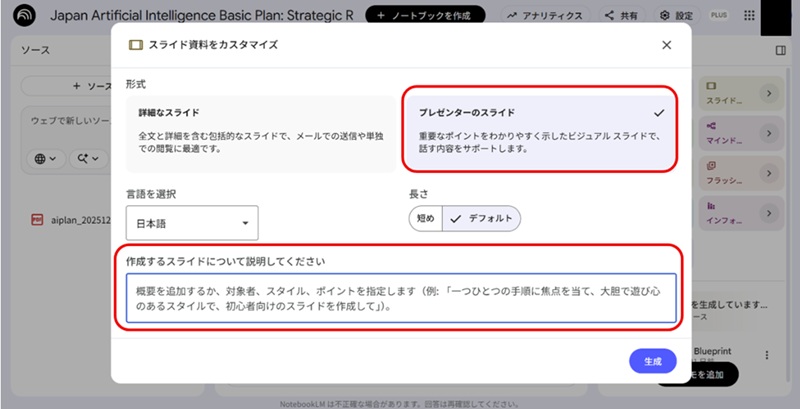Click the 生成 generate button

[653, 362]
